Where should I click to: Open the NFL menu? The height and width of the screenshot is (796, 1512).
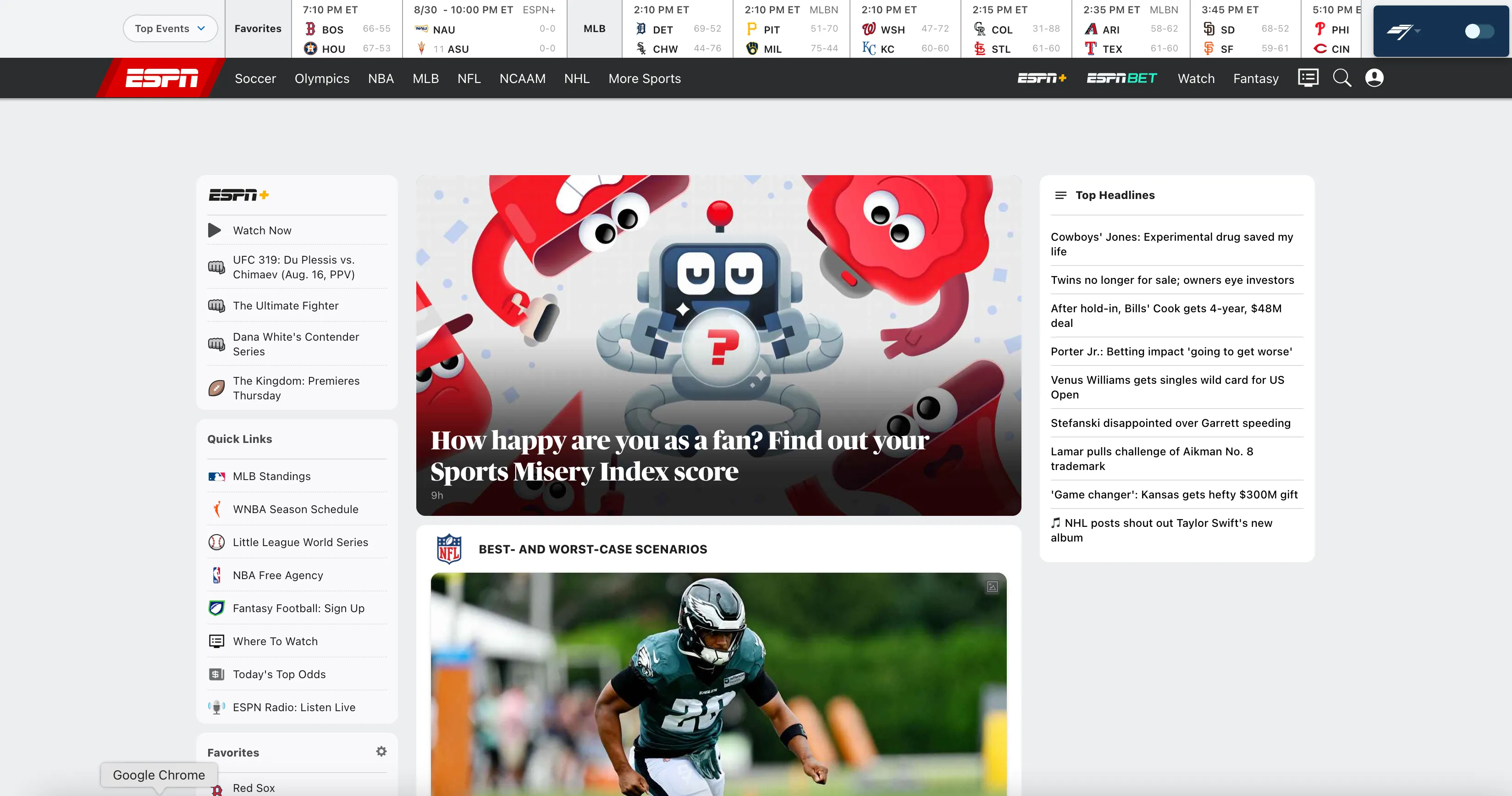(469, 78)
